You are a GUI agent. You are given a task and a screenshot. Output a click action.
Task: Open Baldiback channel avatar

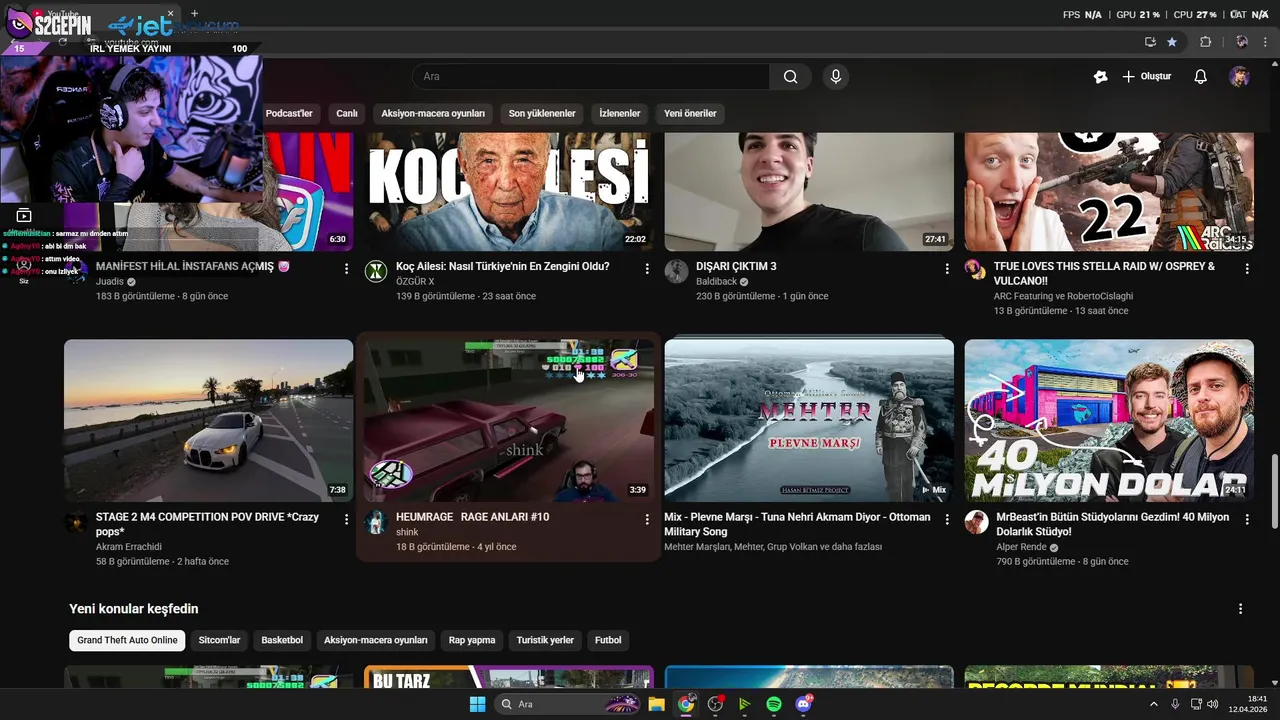click(x=677, y=272)
